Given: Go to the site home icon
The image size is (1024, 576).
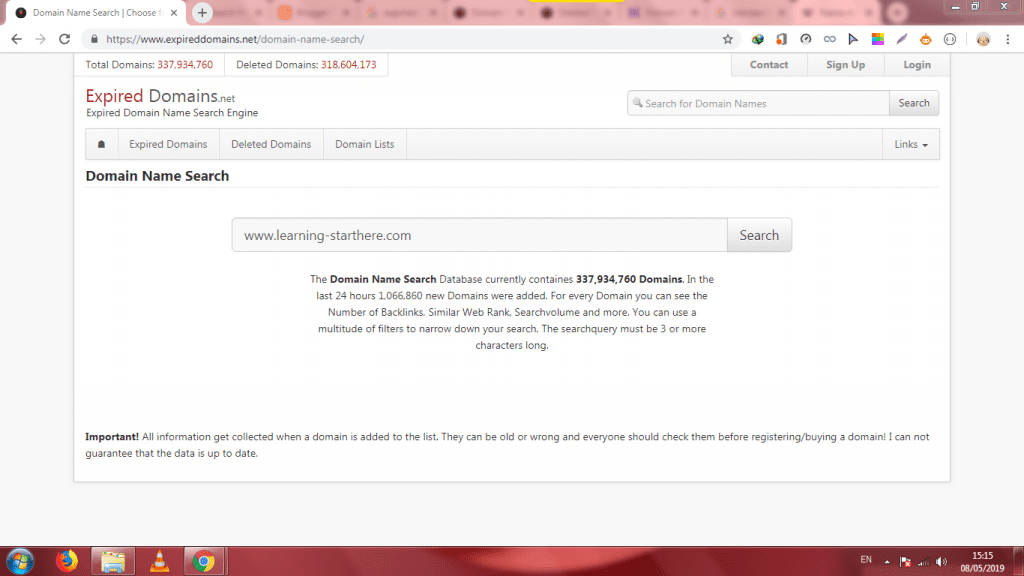Looking at the screenshot, I should 101,144.
